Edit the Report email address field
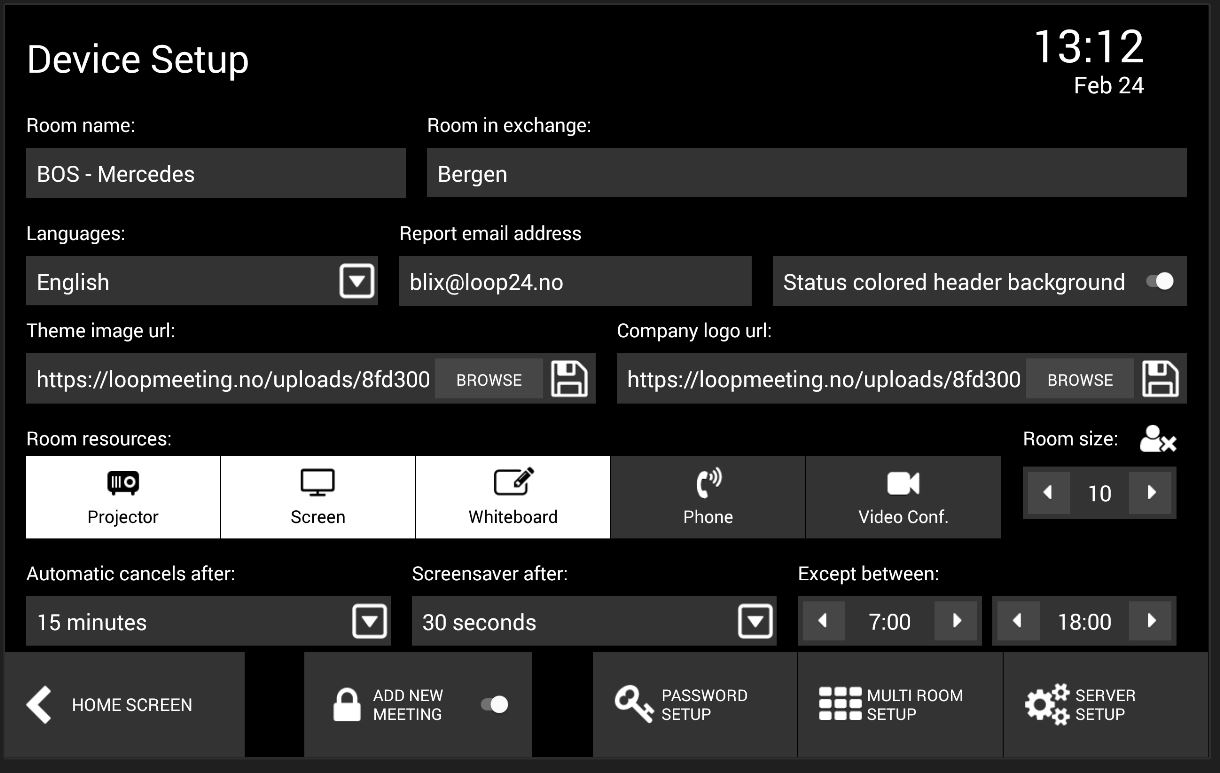The image size is (1220, 773). coord(575,281)
